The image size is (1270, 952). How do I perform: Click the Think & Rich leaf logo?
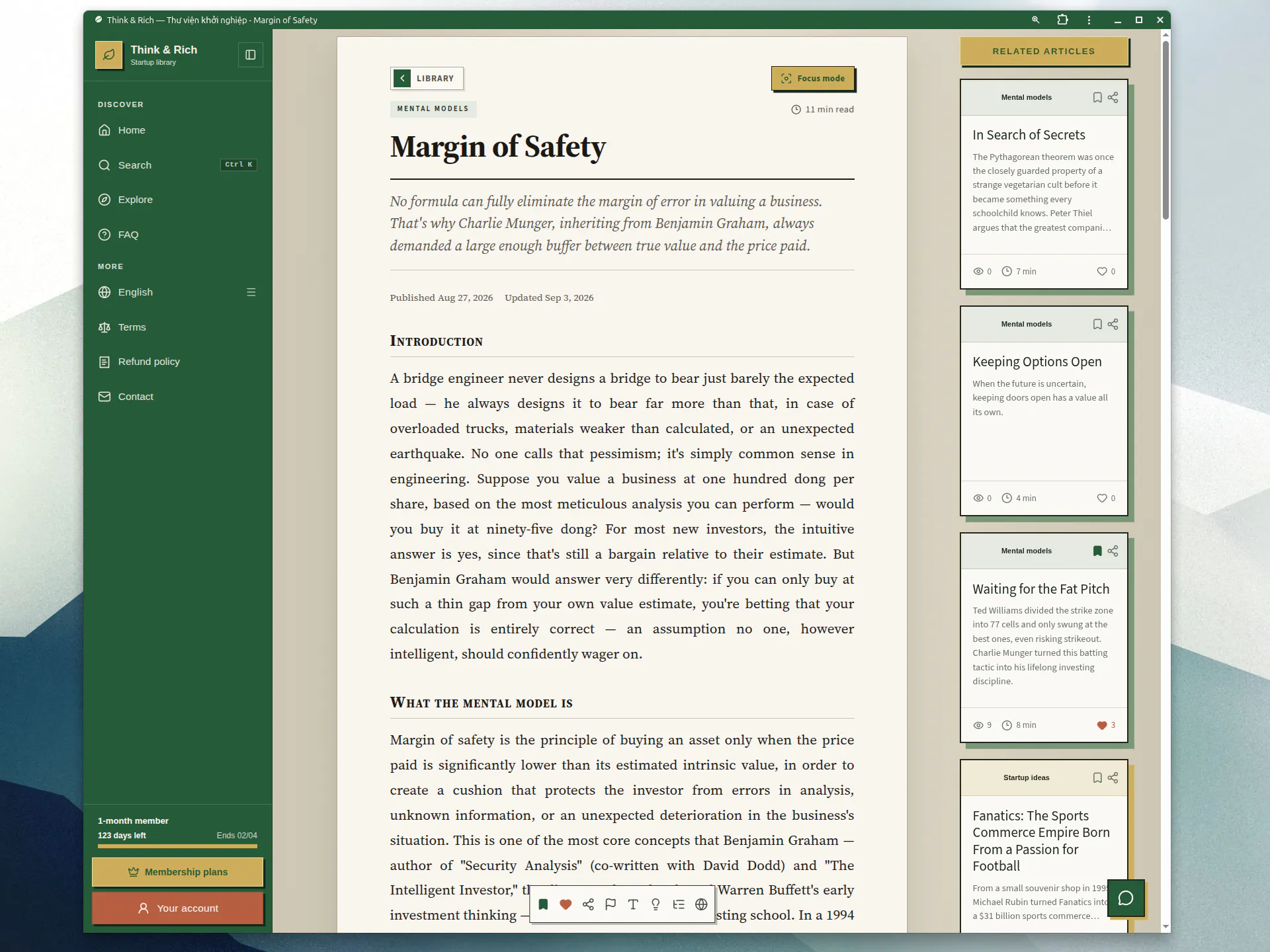pos(109,55)
